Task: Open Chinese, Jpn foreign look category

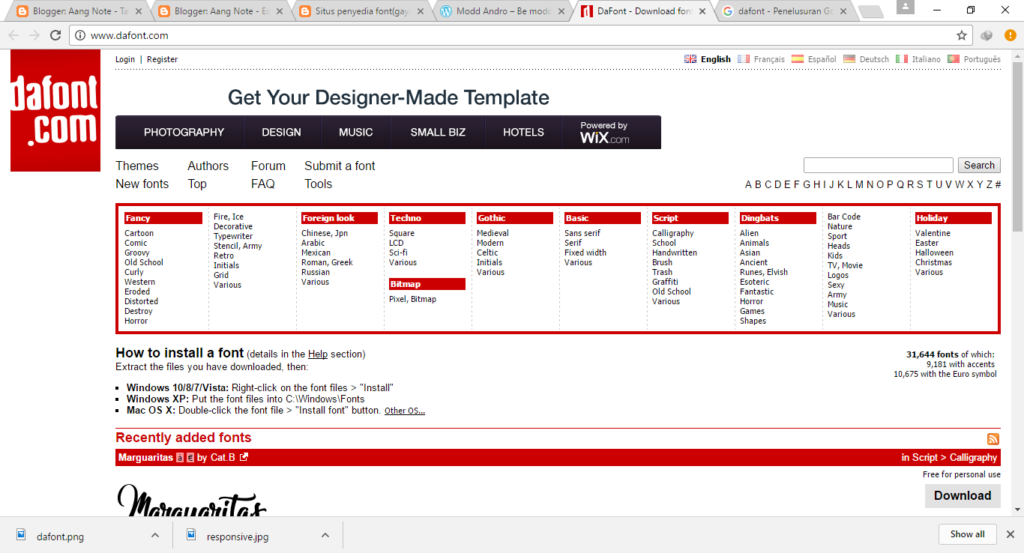Action: [x=325, y=233]
